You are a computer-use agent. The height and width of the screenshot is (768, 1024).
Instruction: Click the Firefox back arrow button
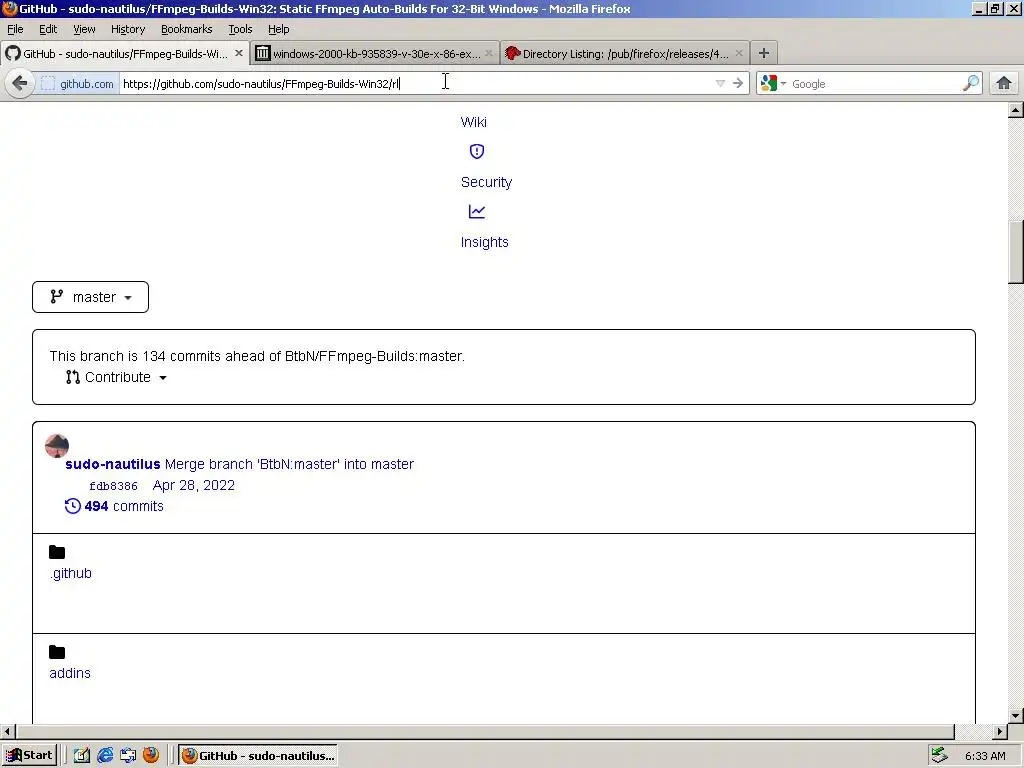(x=20, y=84)
